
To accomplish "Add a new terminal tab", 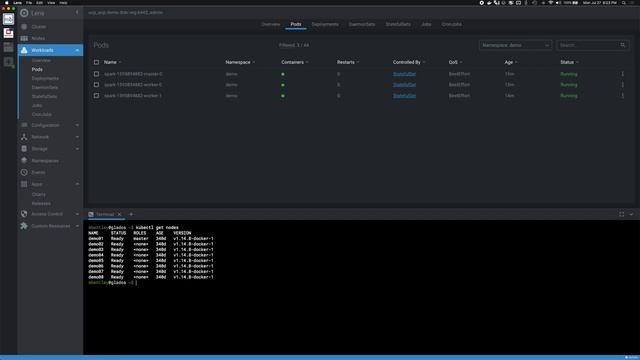I will coord(131,214).
